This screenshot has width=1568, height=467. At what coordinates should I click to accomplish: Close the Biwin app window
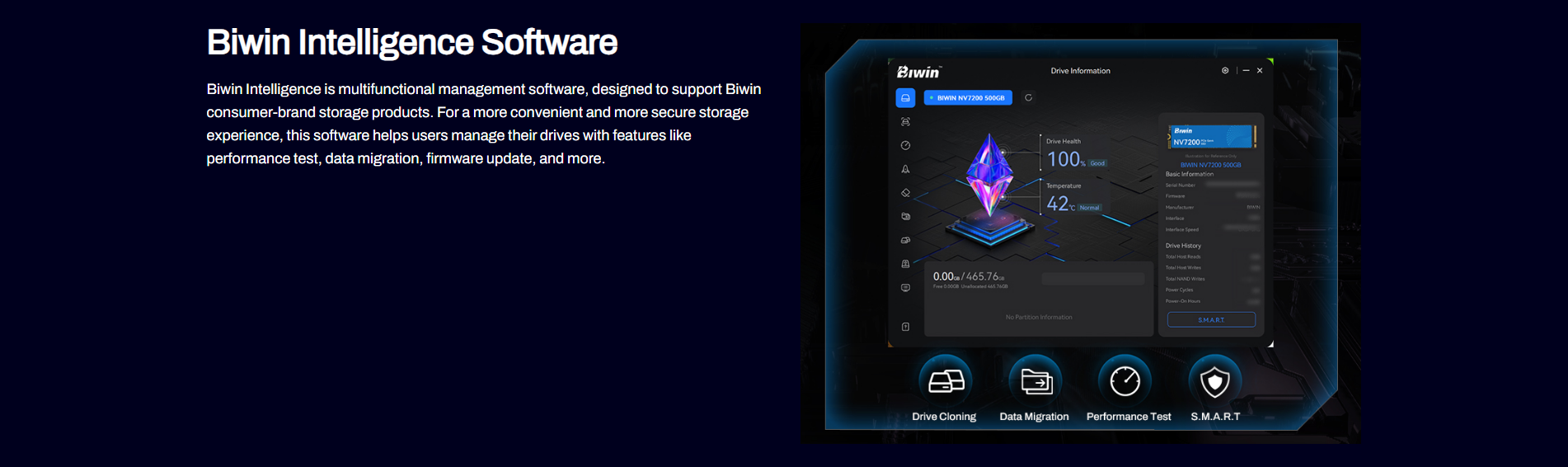tap(1260, 71)
